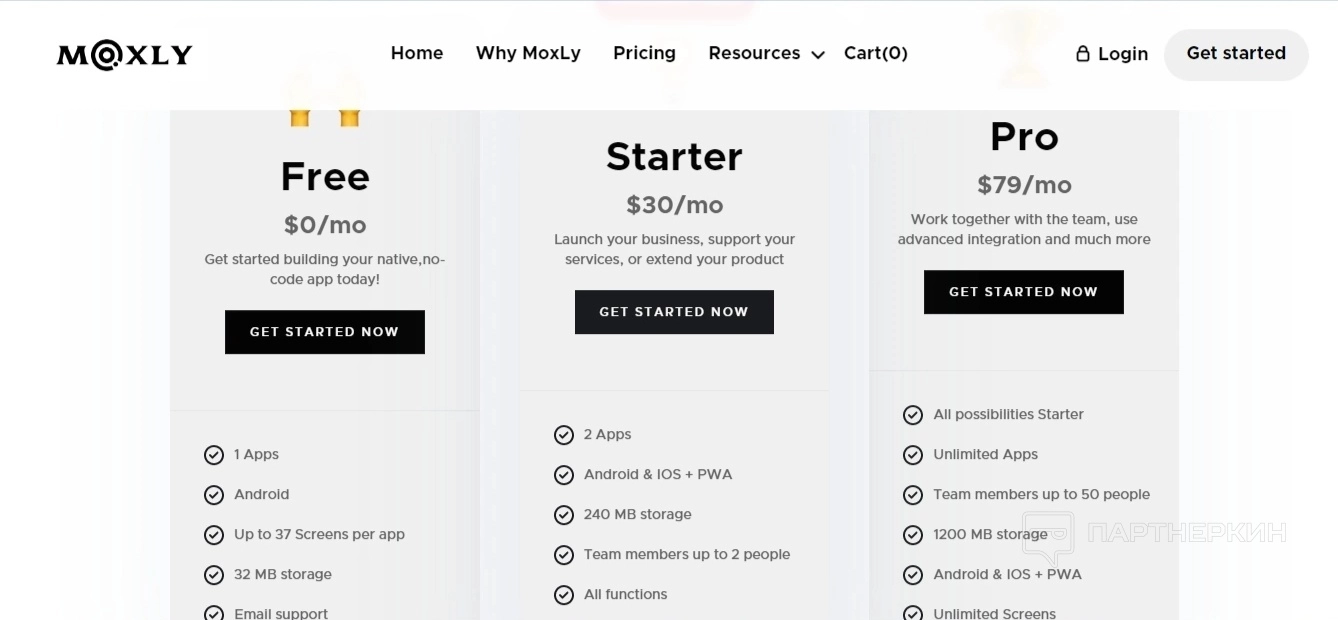Open the Cart(0) link
This screenshot has height=620, width=1338.
click(x=876, y=53)
